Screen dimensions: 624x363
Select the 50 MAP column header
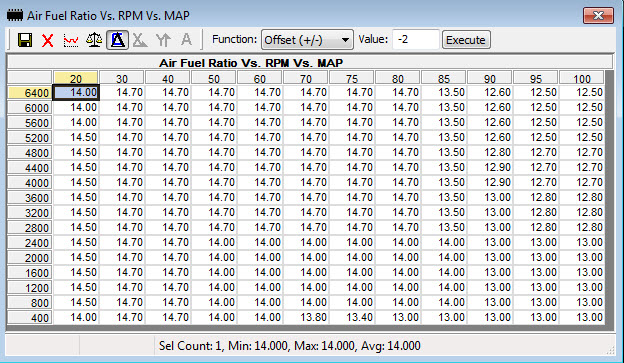pos(214,78)
